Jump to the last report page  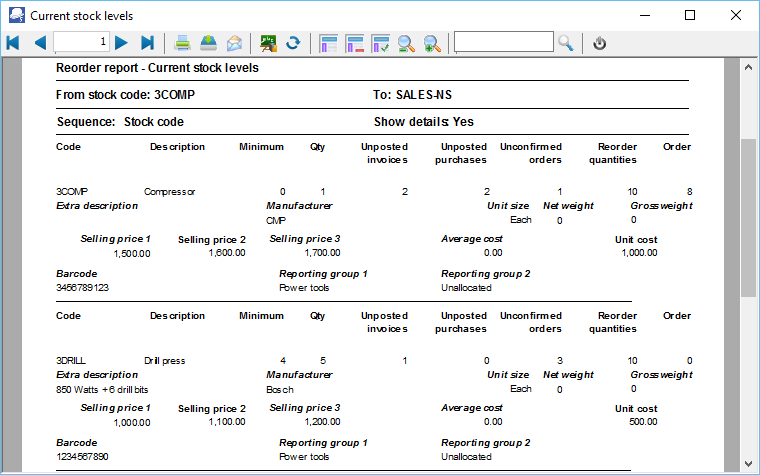(147, 43)
